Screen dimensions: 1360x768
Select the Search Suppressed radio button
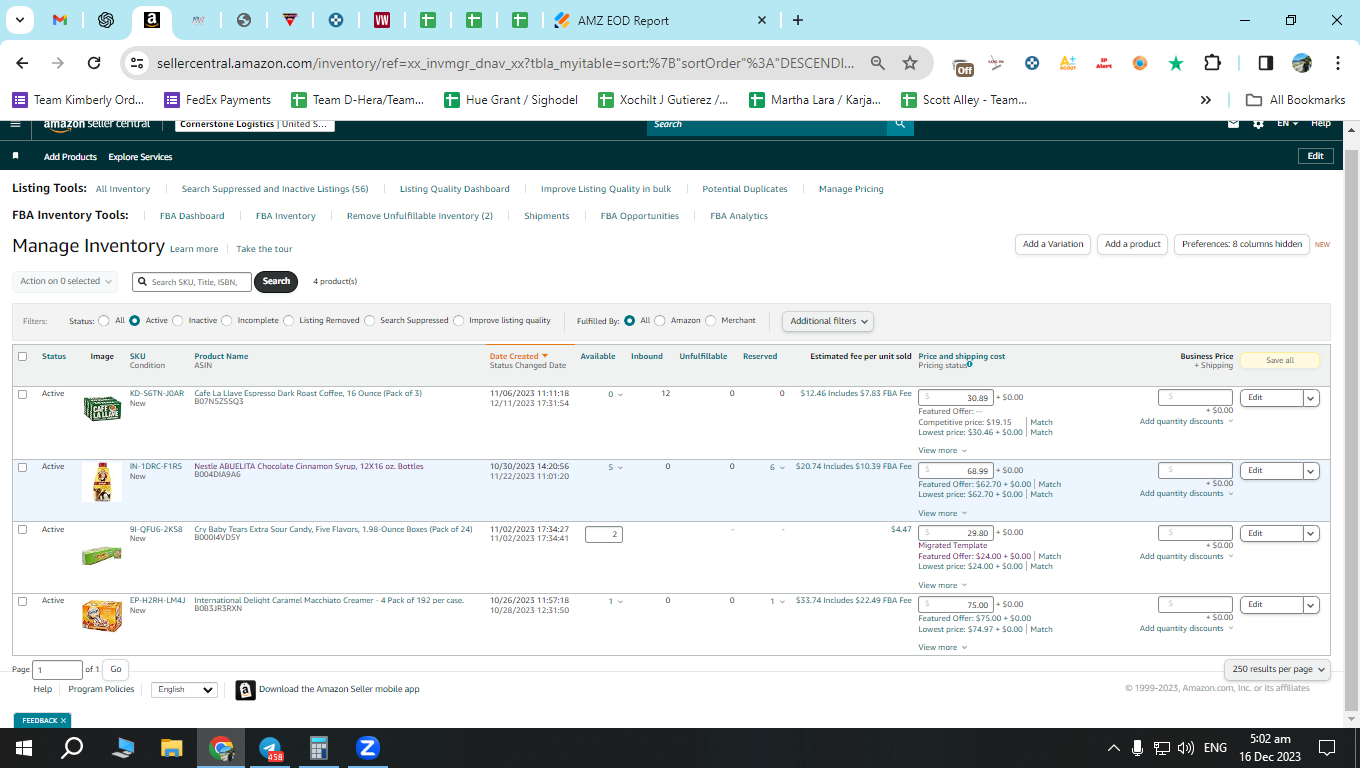369,321
